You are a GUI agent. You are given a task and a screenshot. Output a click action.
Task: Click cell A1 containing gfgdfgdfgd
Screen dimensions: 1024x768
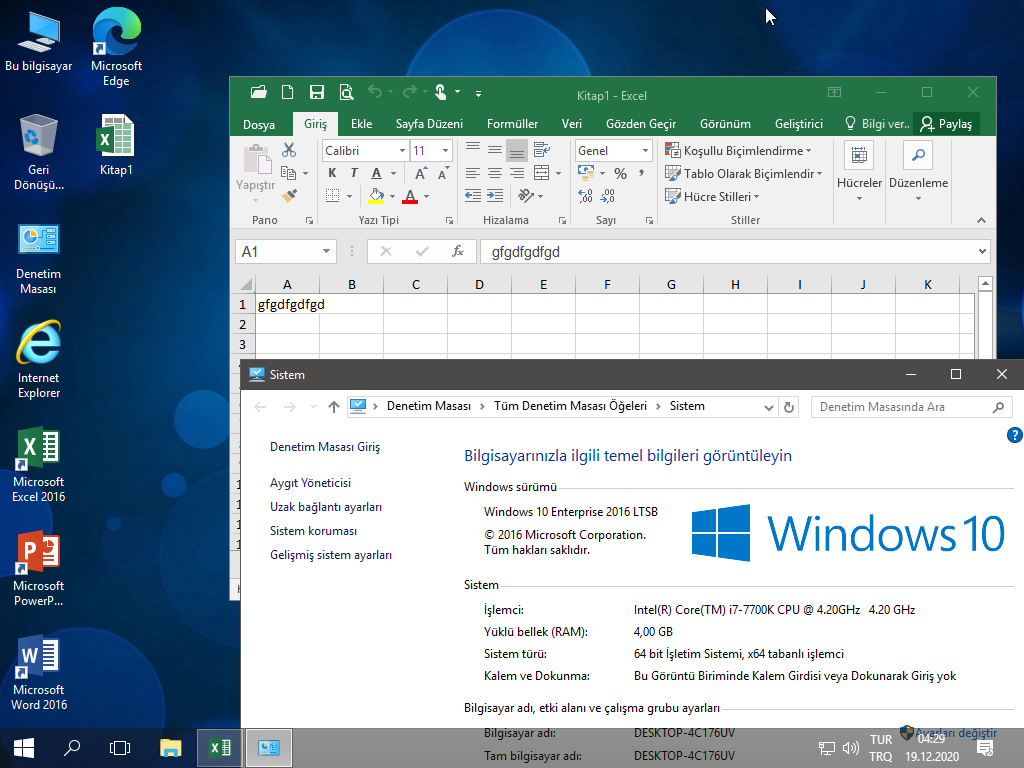[x=287, y=304]
